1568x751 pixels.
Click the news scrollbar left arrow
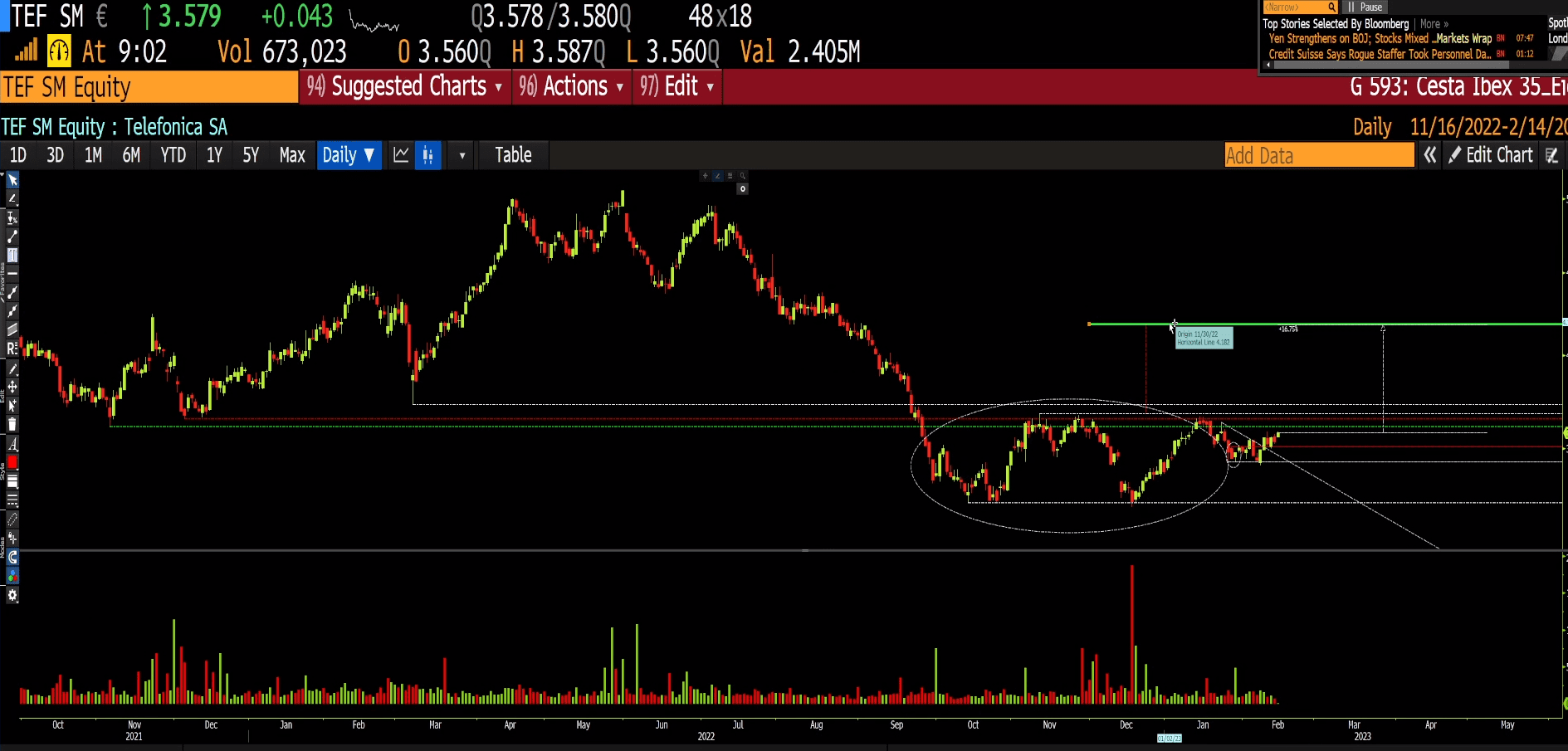point(1268,65)
